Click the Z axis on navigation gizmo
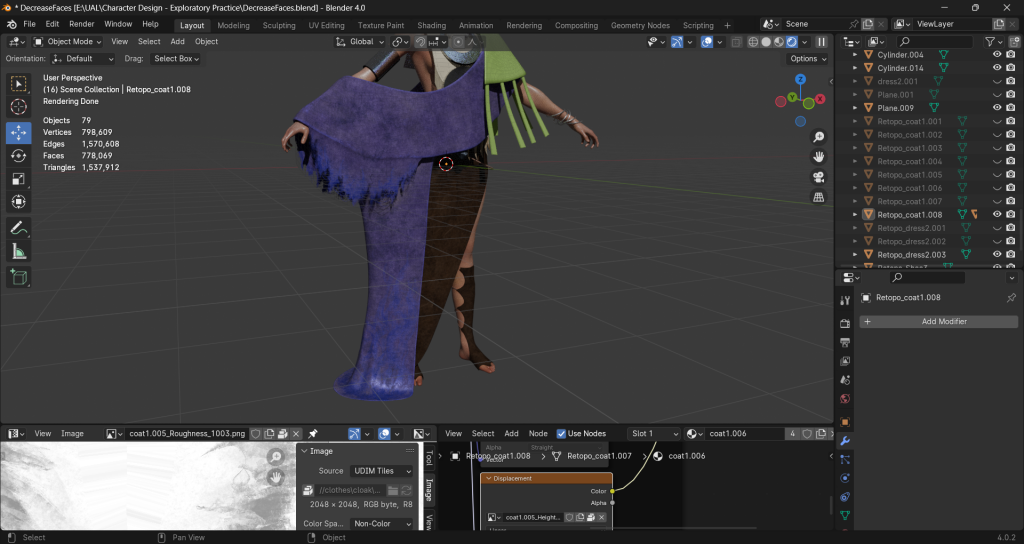The height and width of the screenshot is (544, 1024). point(800,79)
